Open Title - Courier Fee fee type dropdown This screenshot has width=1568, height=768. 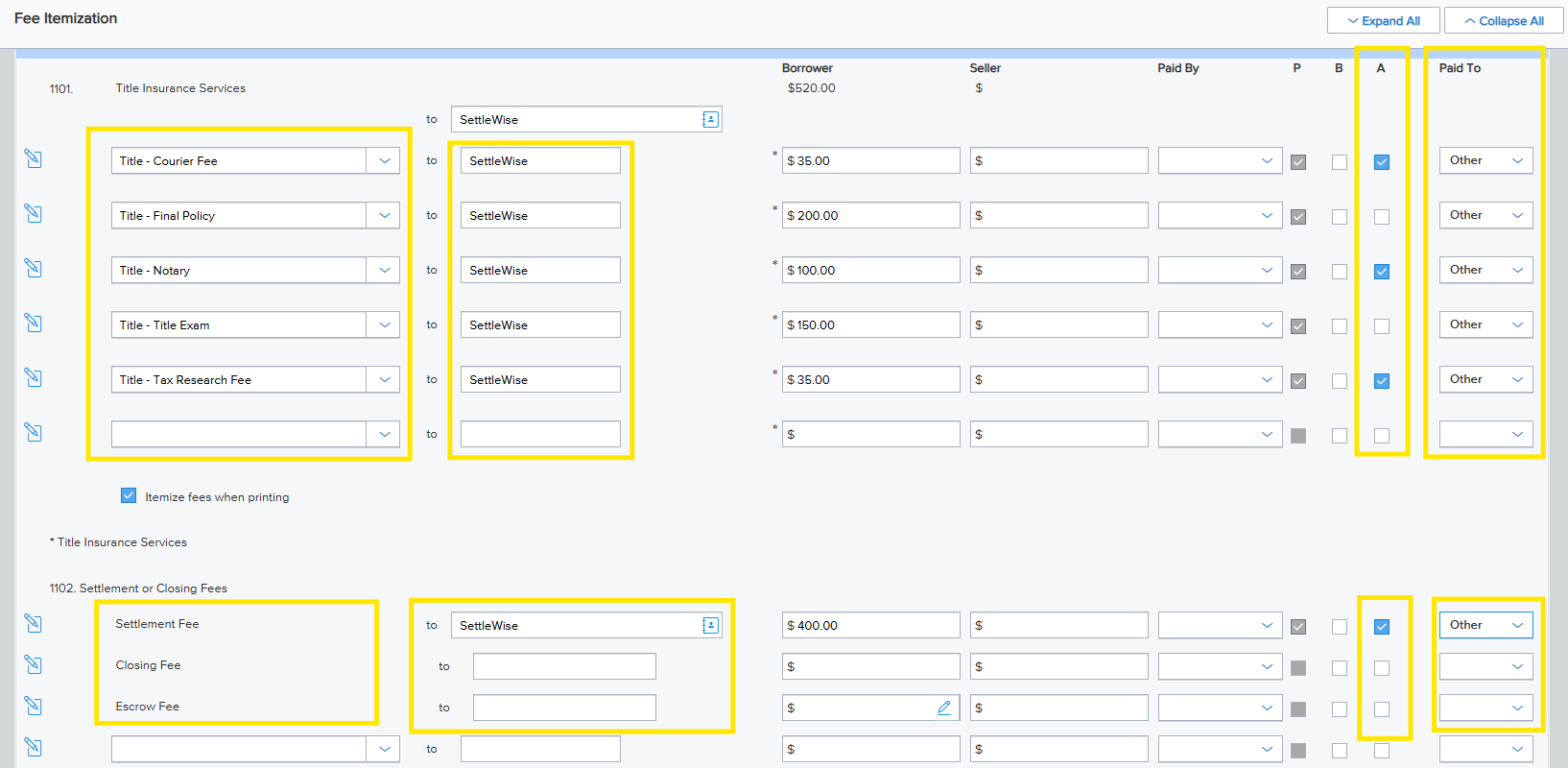pos(384,160)
